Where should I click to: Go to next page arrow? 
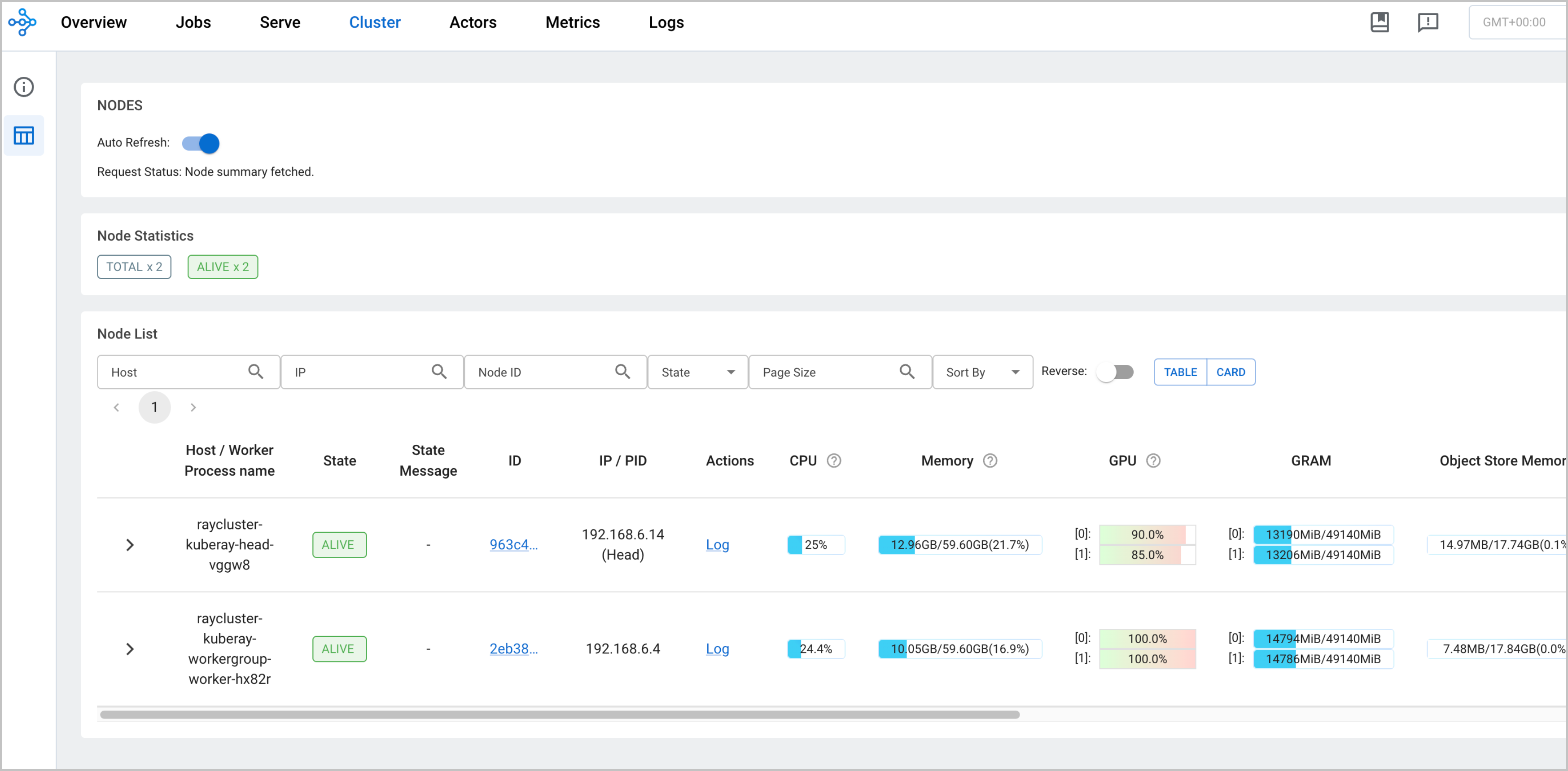point(193,407)
